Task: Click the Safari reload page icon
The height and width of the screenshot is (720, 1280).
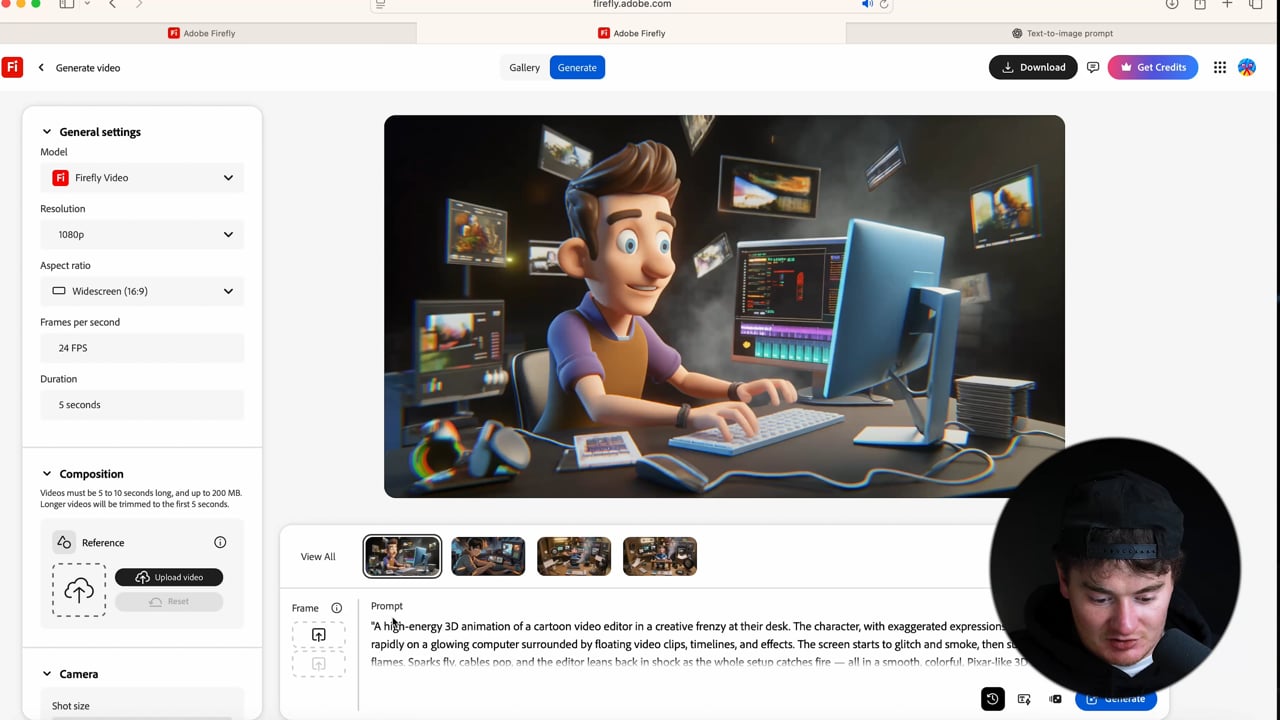Action: (x=884, y=5)
